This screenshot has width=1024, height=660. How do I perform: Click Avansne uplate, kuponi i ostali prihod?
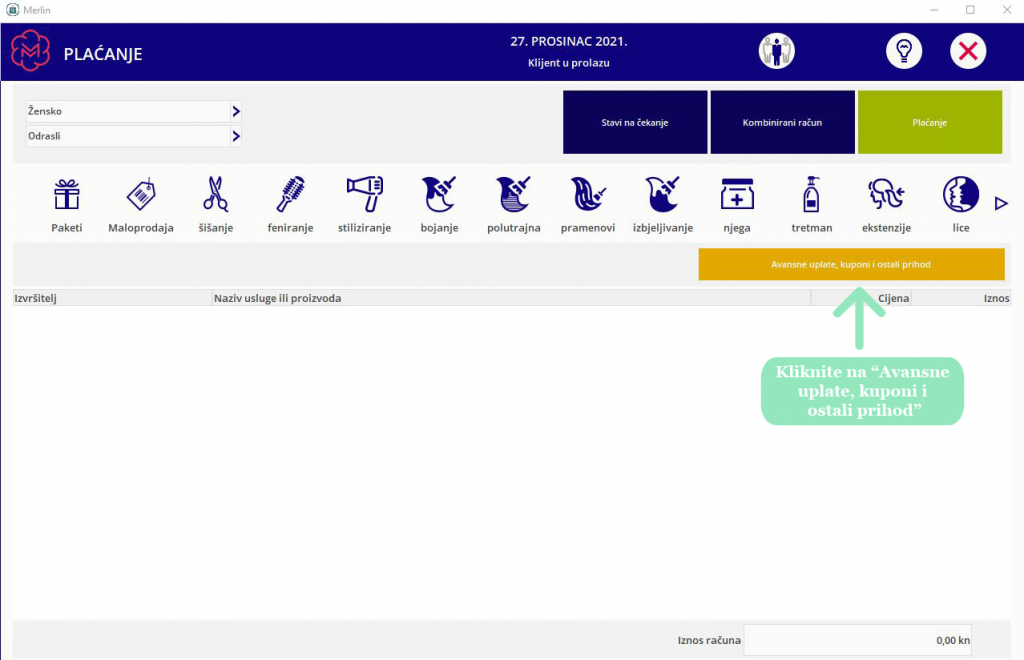pos(852,264)
